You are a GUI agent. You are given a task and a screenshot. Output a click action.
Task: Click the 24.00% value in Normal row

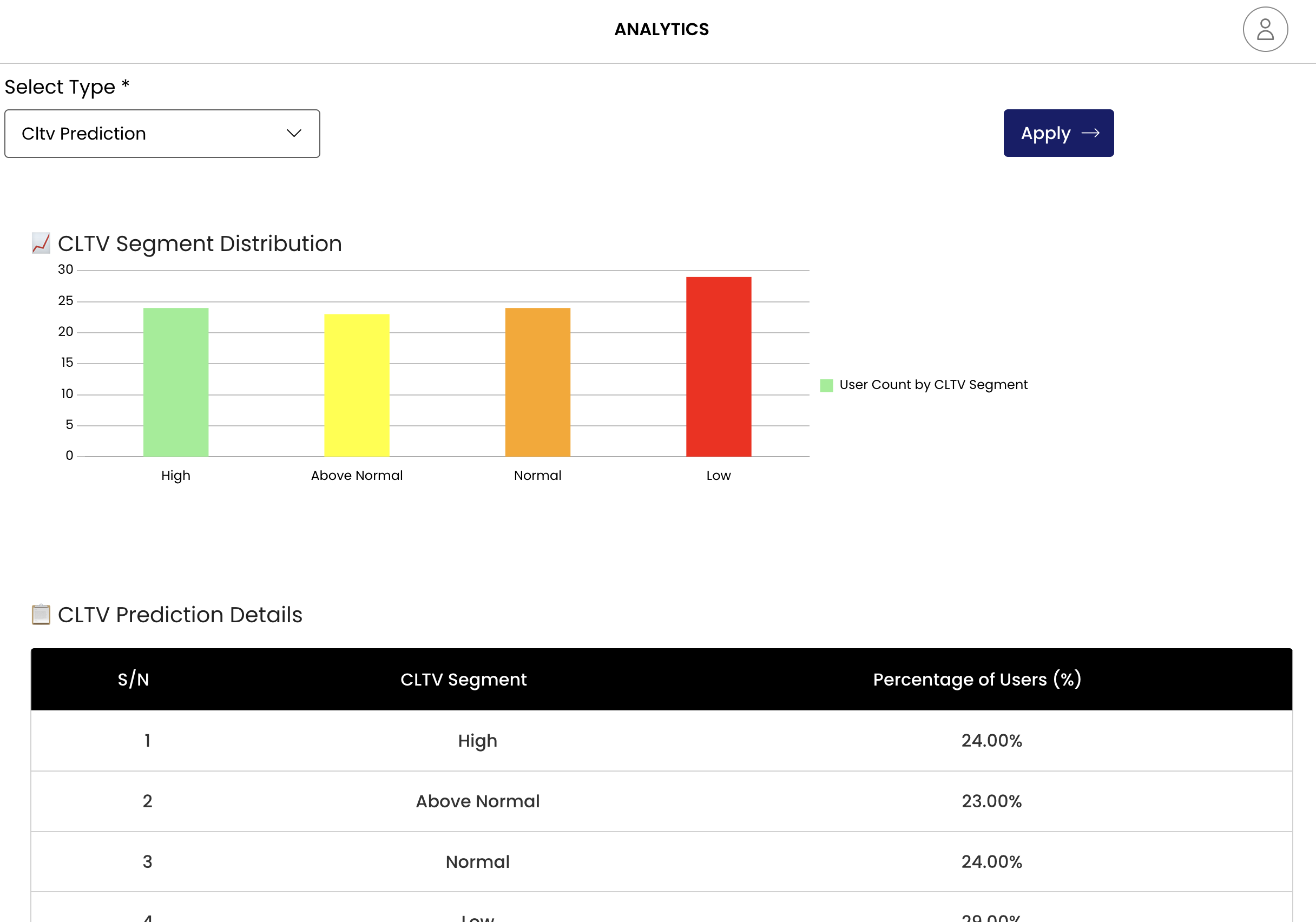click(x=991, y=862)
